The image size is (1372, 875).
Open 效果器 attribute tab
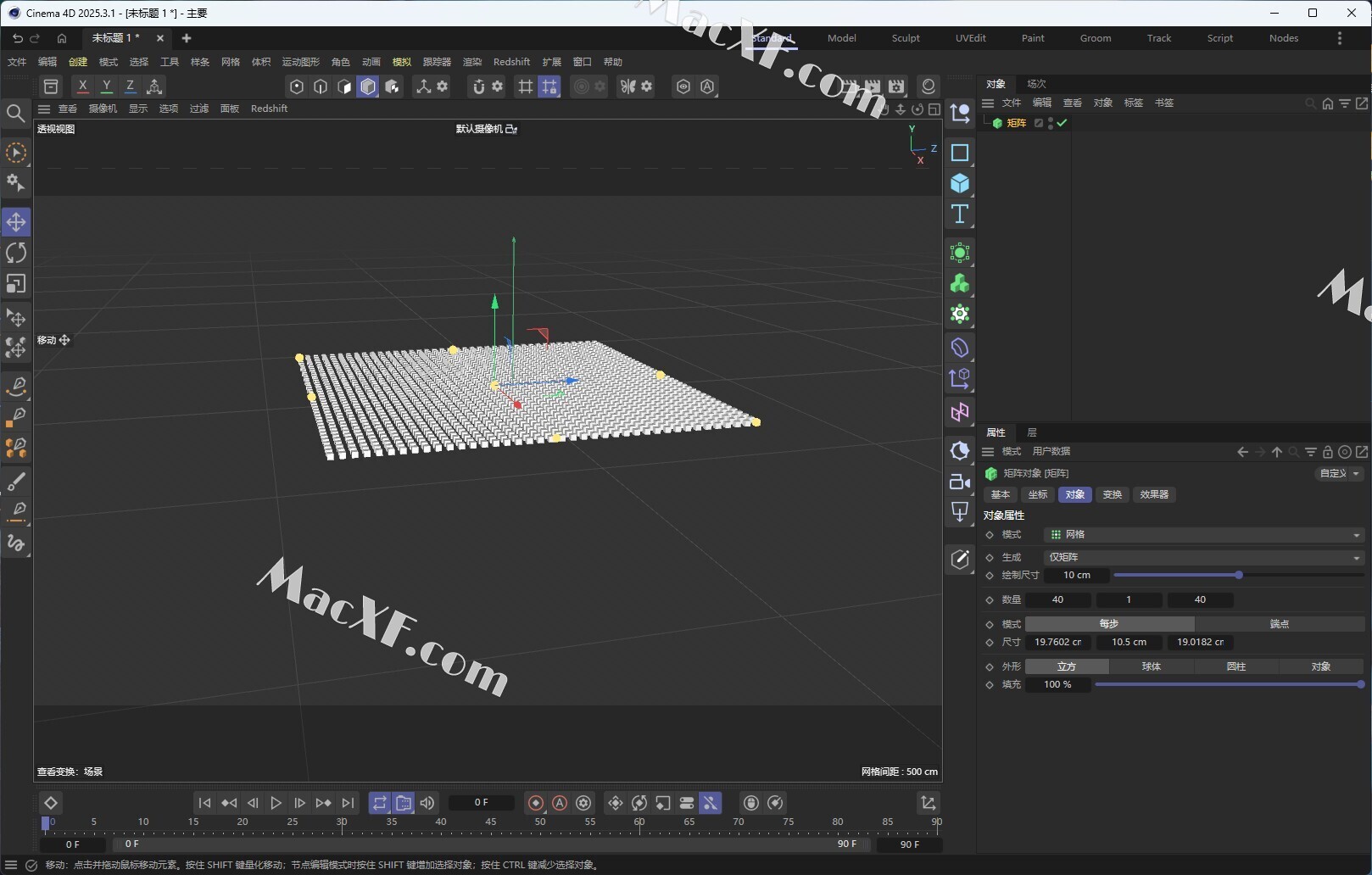pos(1154,495)
